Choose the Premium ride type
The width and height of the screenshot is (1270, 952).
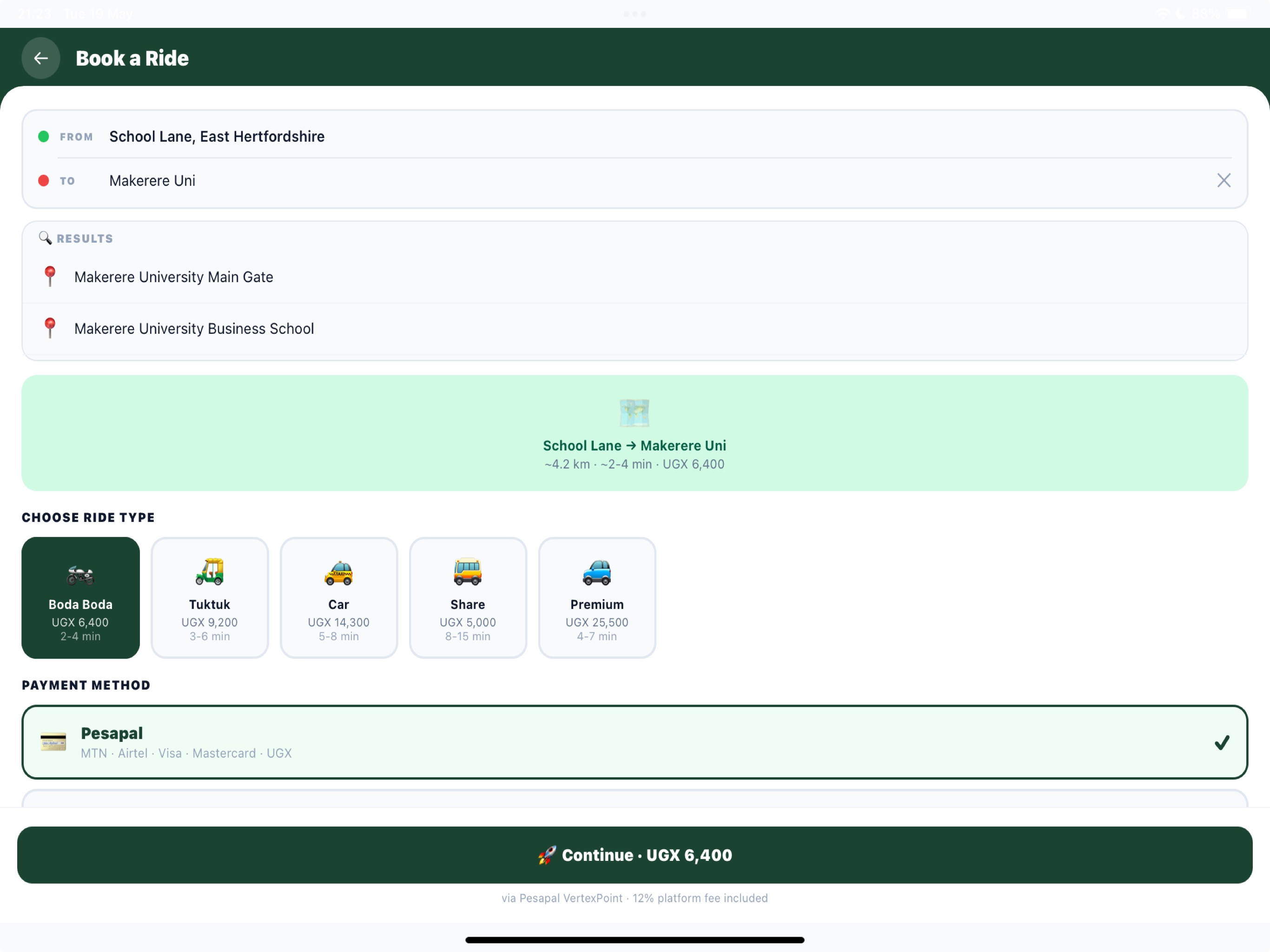coord(597,598)
